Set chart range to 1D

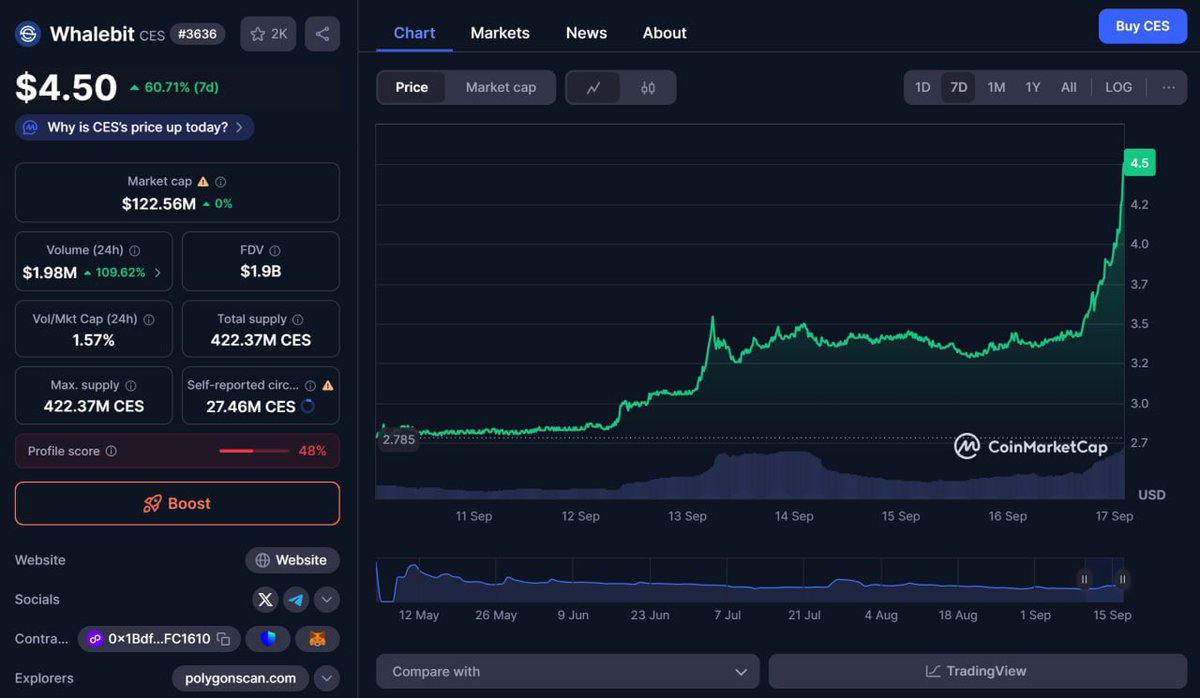[x=923, y=87]
